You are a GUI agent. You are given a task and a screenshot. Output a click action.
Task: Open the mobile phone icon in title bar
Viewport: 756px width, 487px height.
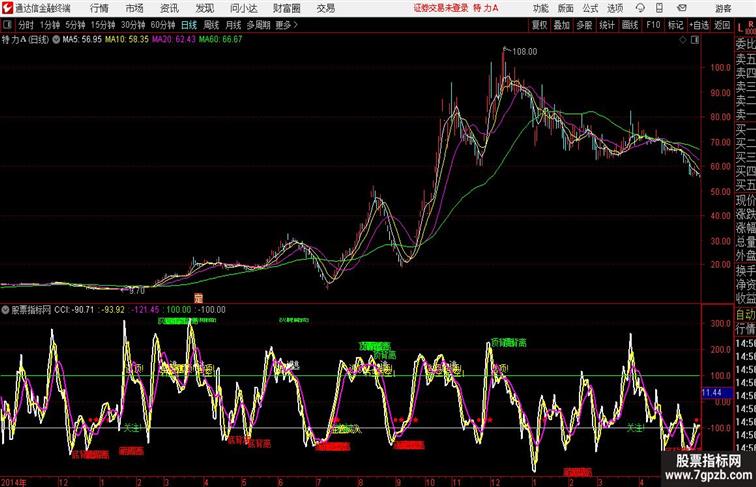660,8
